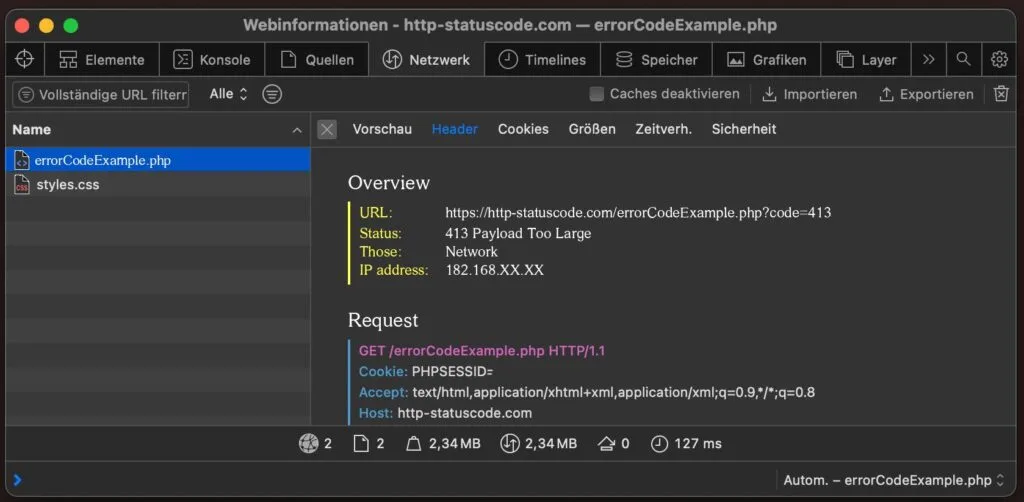Click the Exportieren button
The width and height of the screenshot is (1024, 502).
coord(925,94)
